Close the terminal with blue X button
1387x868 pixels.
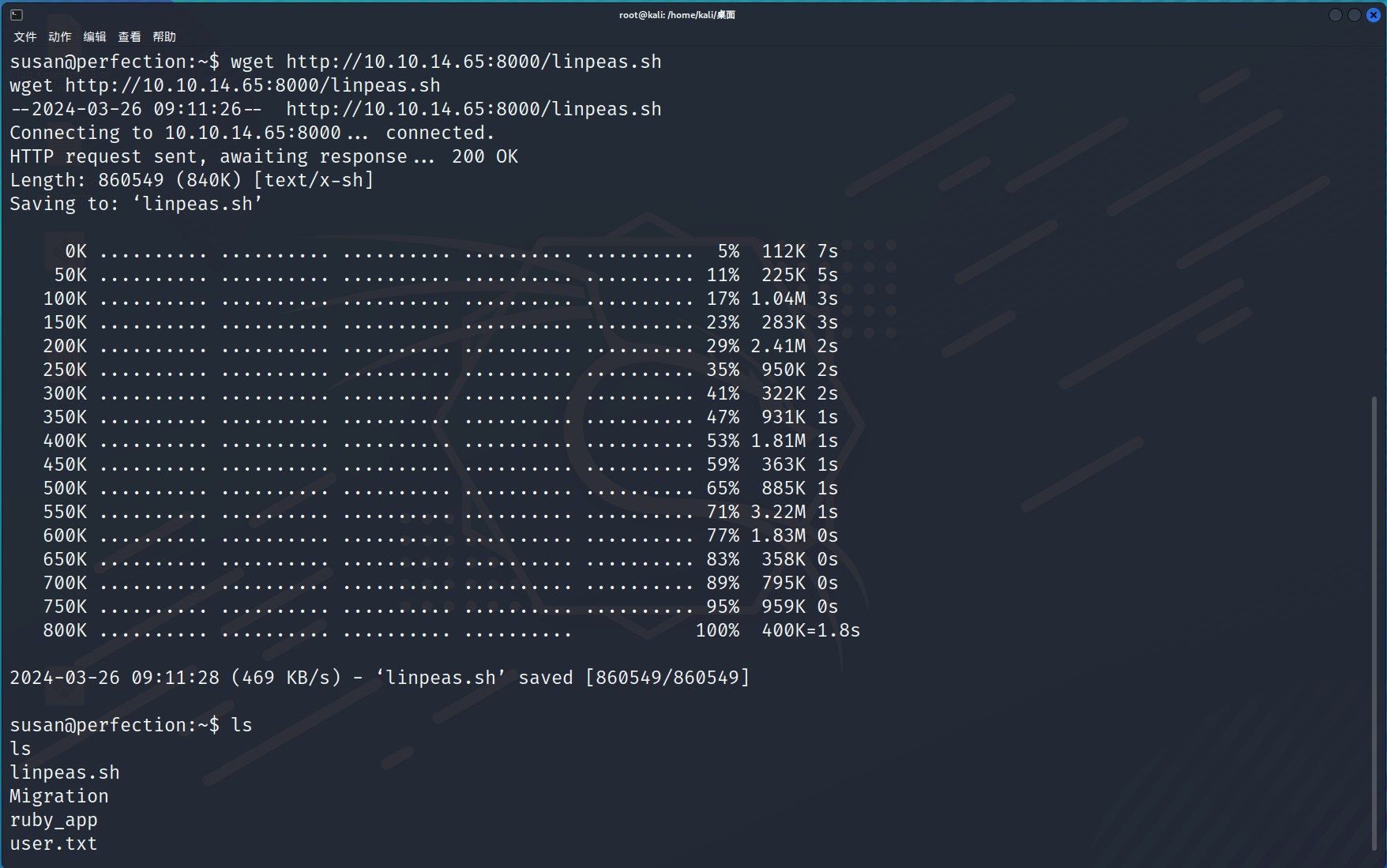(x=1374, y=15)
